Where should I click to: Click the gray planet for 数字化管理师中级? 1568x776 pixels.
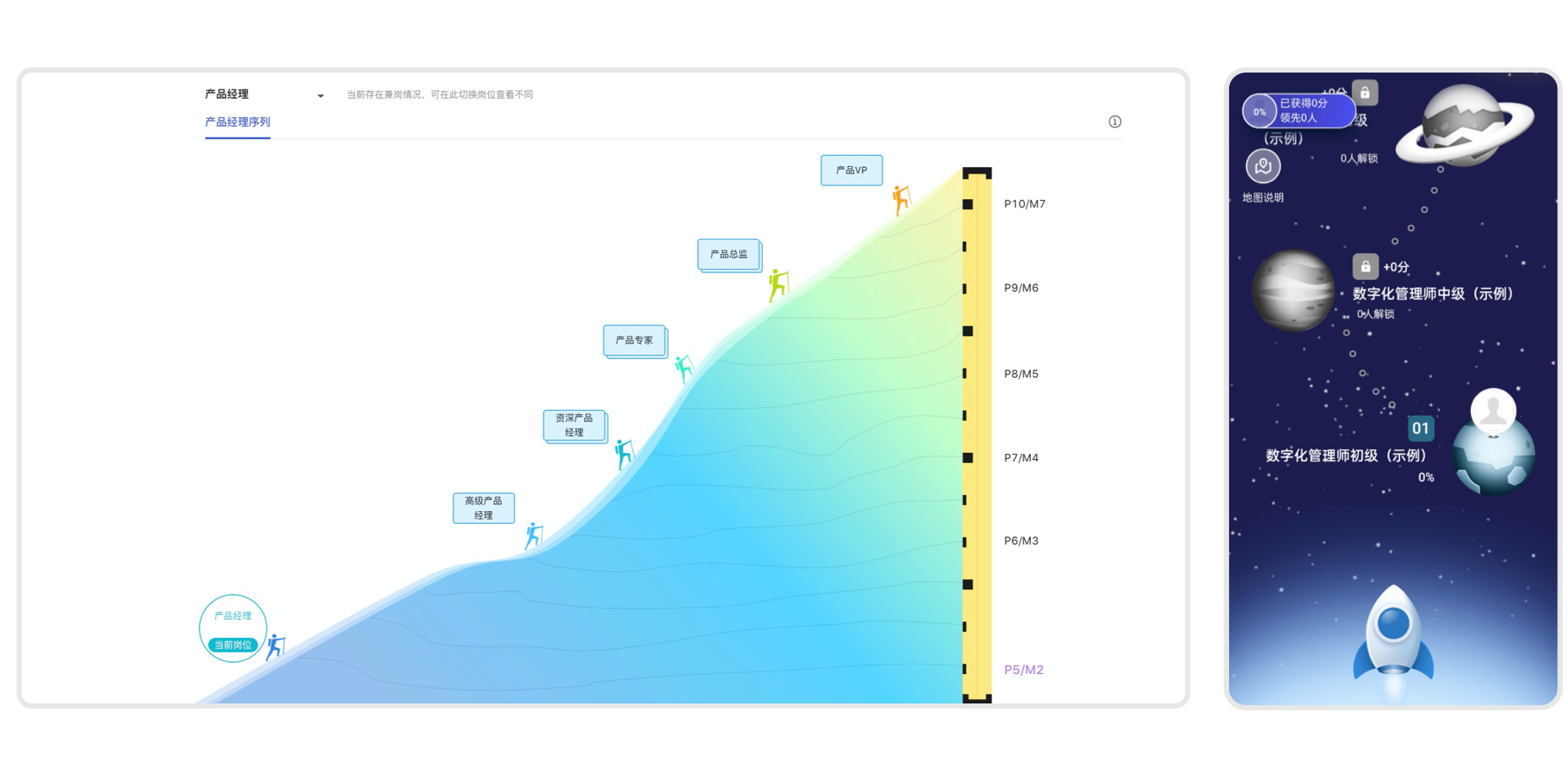point(1292,290)
